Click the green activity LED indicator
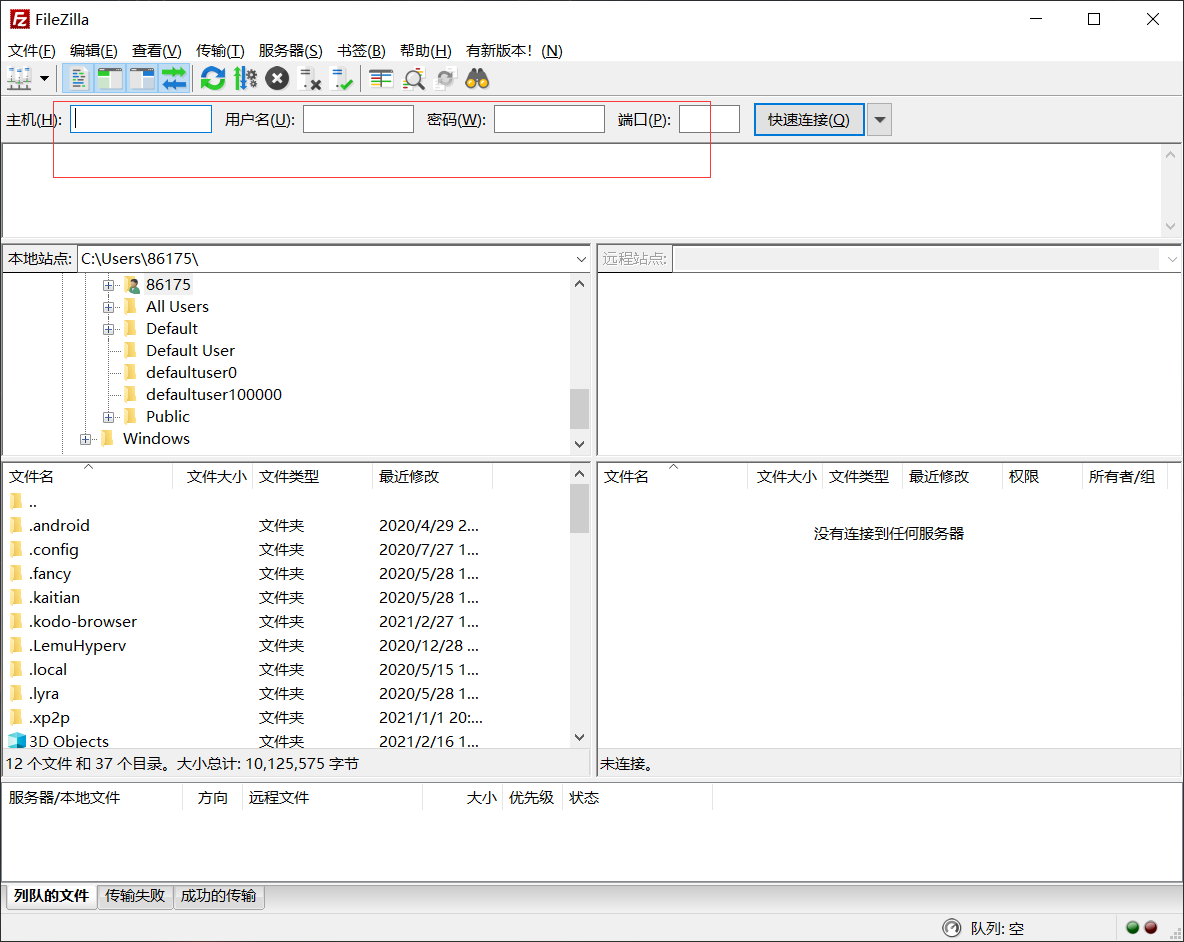 click(1132, 928)
